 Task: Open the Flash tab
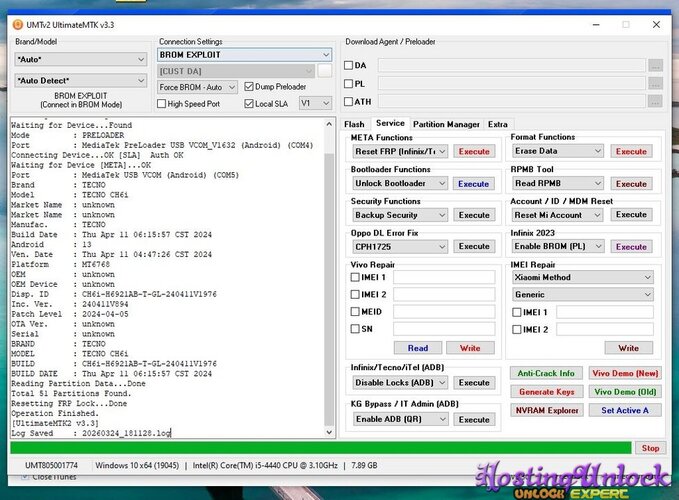coord(354,124)
